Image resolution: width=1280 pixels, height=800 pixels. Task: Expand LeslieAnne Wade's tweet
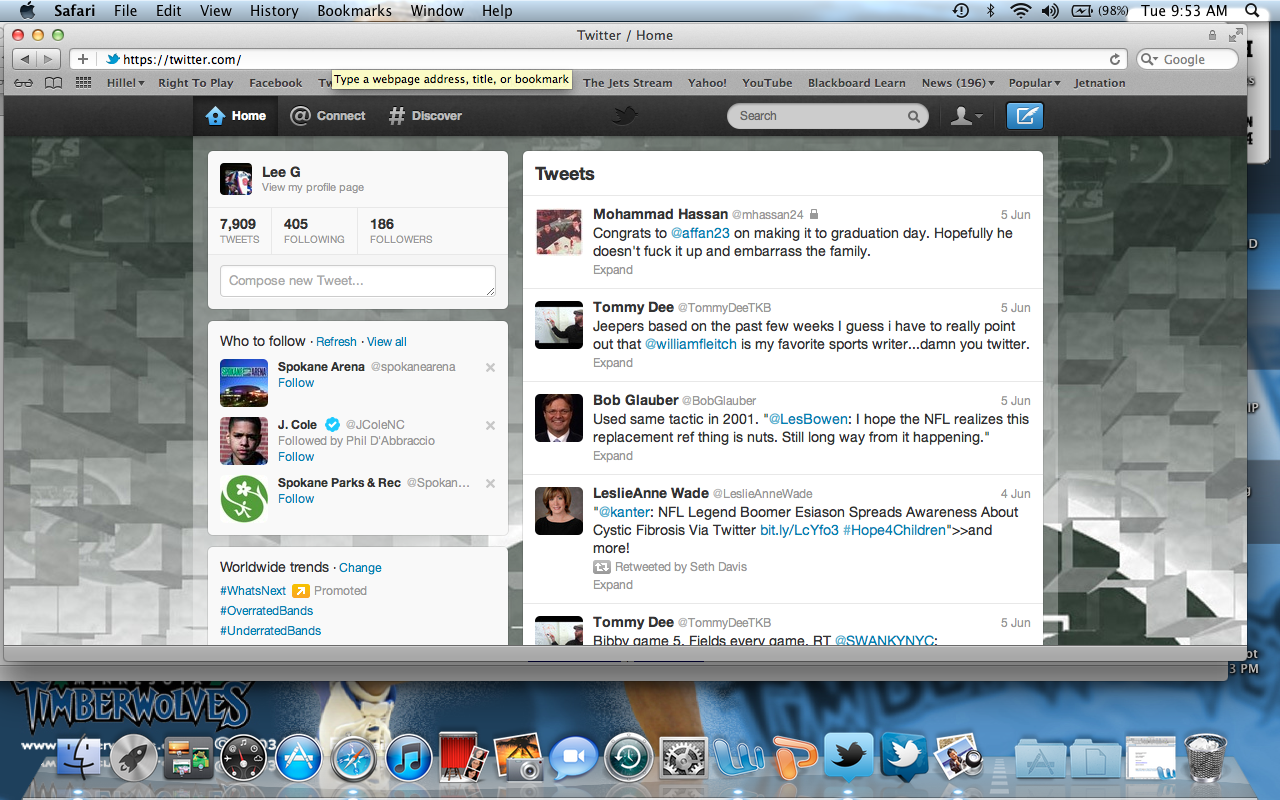[613, 585]
